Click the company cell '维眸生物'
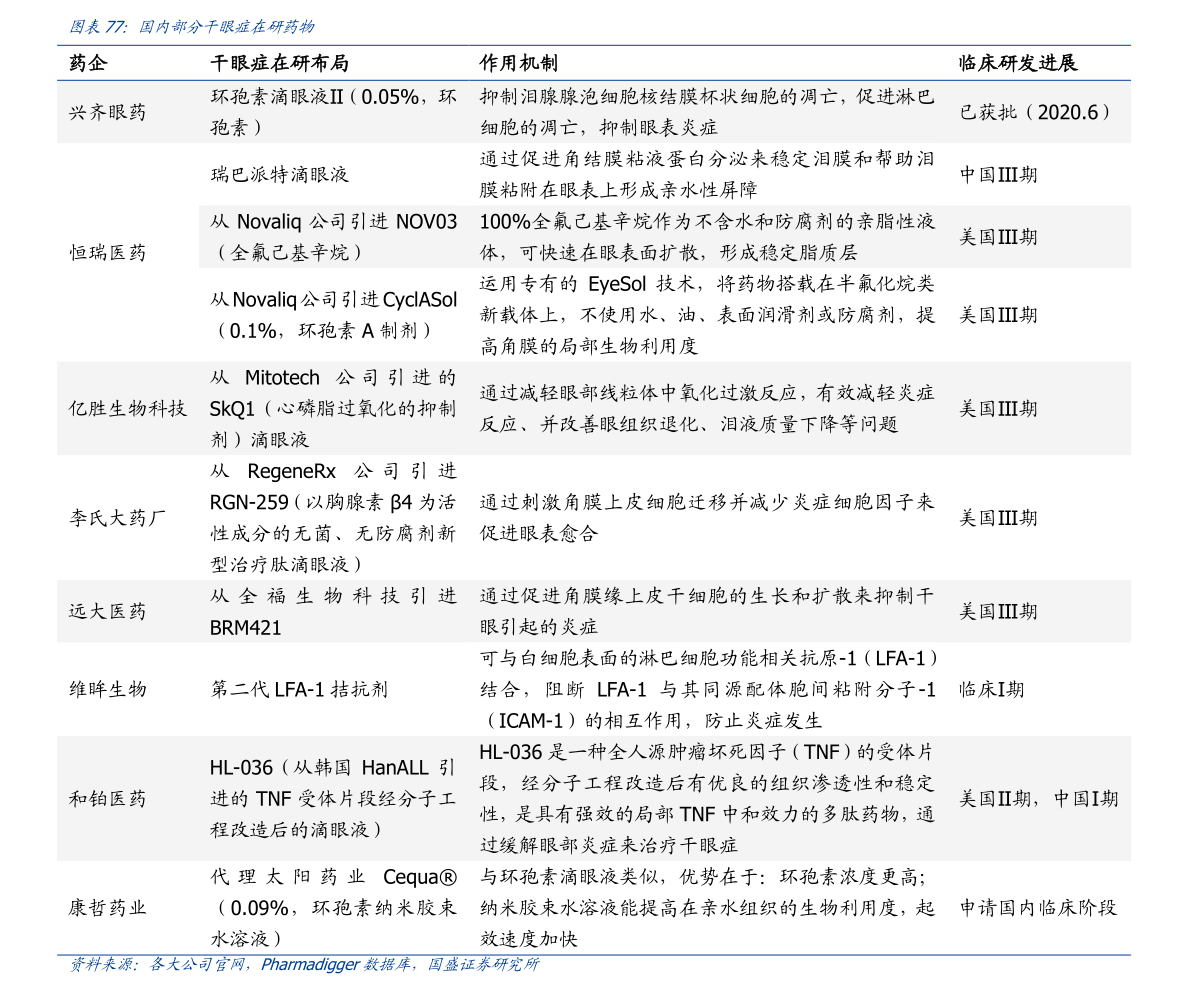The height and width of the screenshot is (992, 1191). (x=108, y=689)
